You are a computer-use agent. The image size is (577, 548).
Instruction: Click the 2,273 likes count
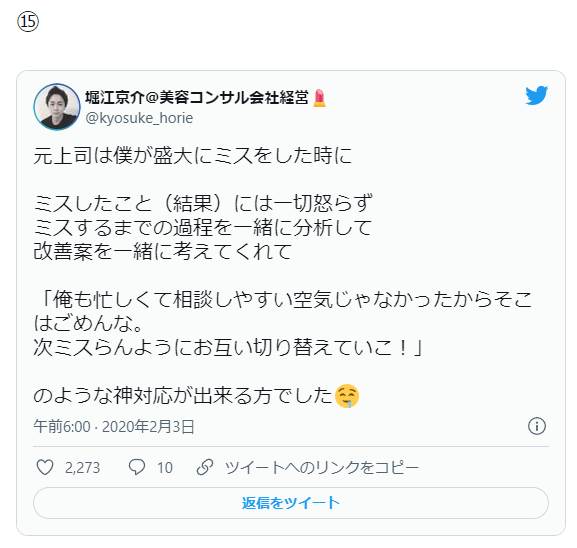tap(82, 468)
